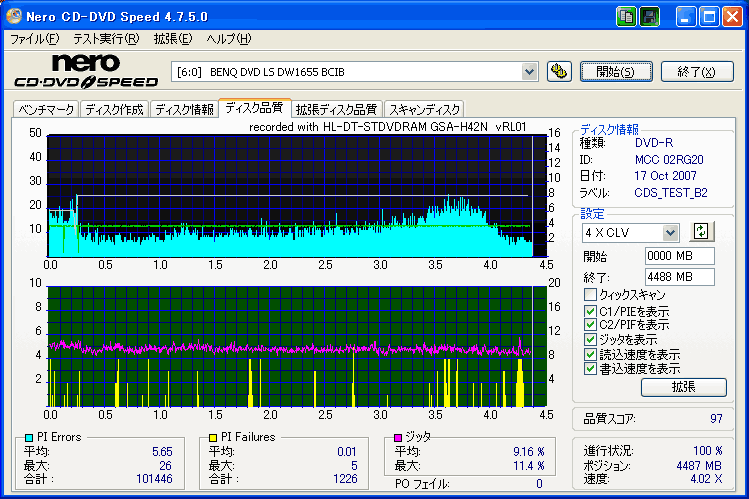The width and height of the screenshot is (749, 499).
Task: Click the position value 4487 MB
Action: (x=699, y=465)
